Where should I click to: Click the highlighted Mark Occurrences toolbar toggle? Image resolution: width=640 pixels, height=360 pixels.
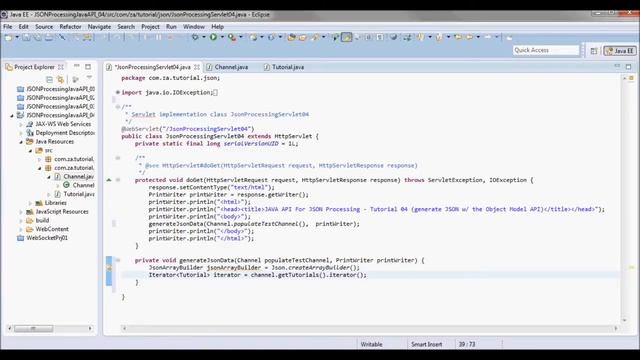347,37
